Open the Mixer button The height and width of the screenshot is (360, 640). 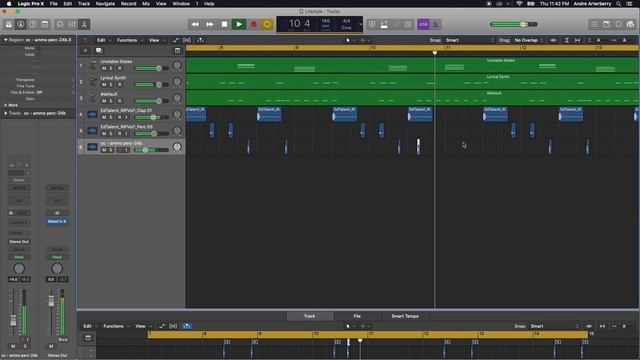72,24
